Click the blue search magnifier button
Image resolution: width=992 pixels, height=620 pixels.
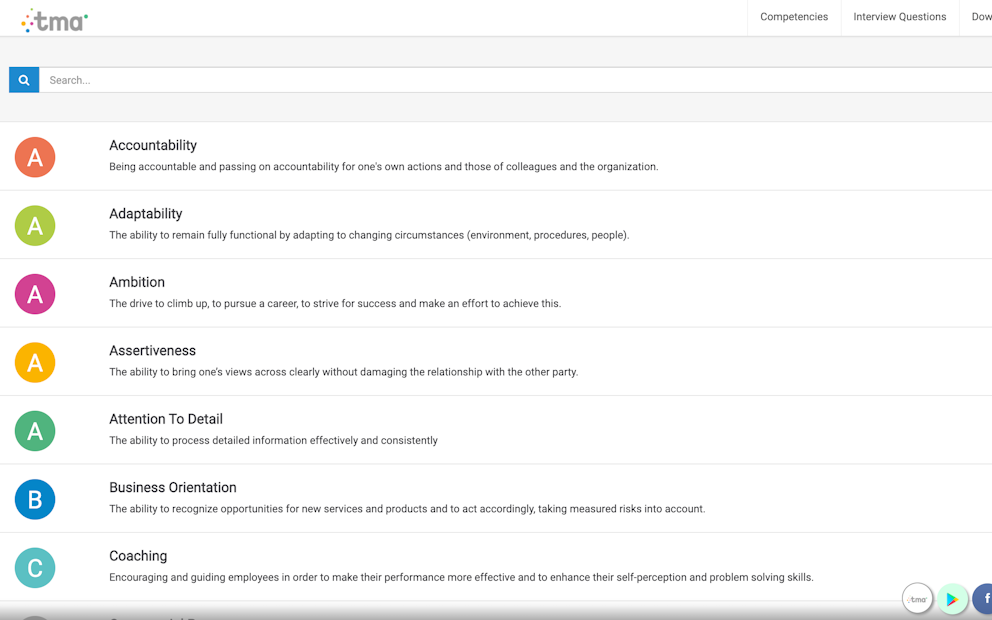[24, 80]
